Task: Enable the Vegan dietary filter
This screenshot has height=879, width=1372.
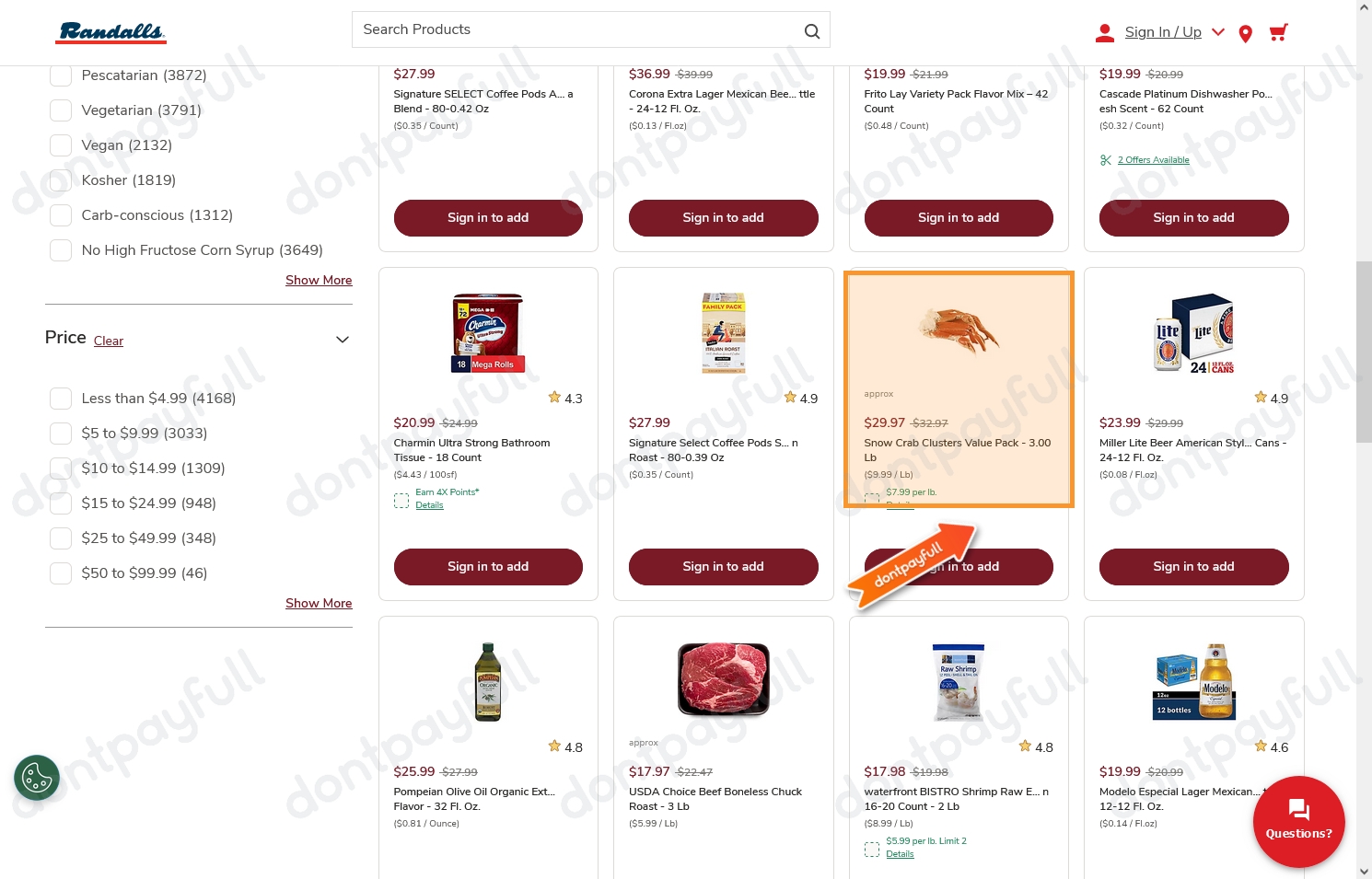Action: tap(61, 145)
